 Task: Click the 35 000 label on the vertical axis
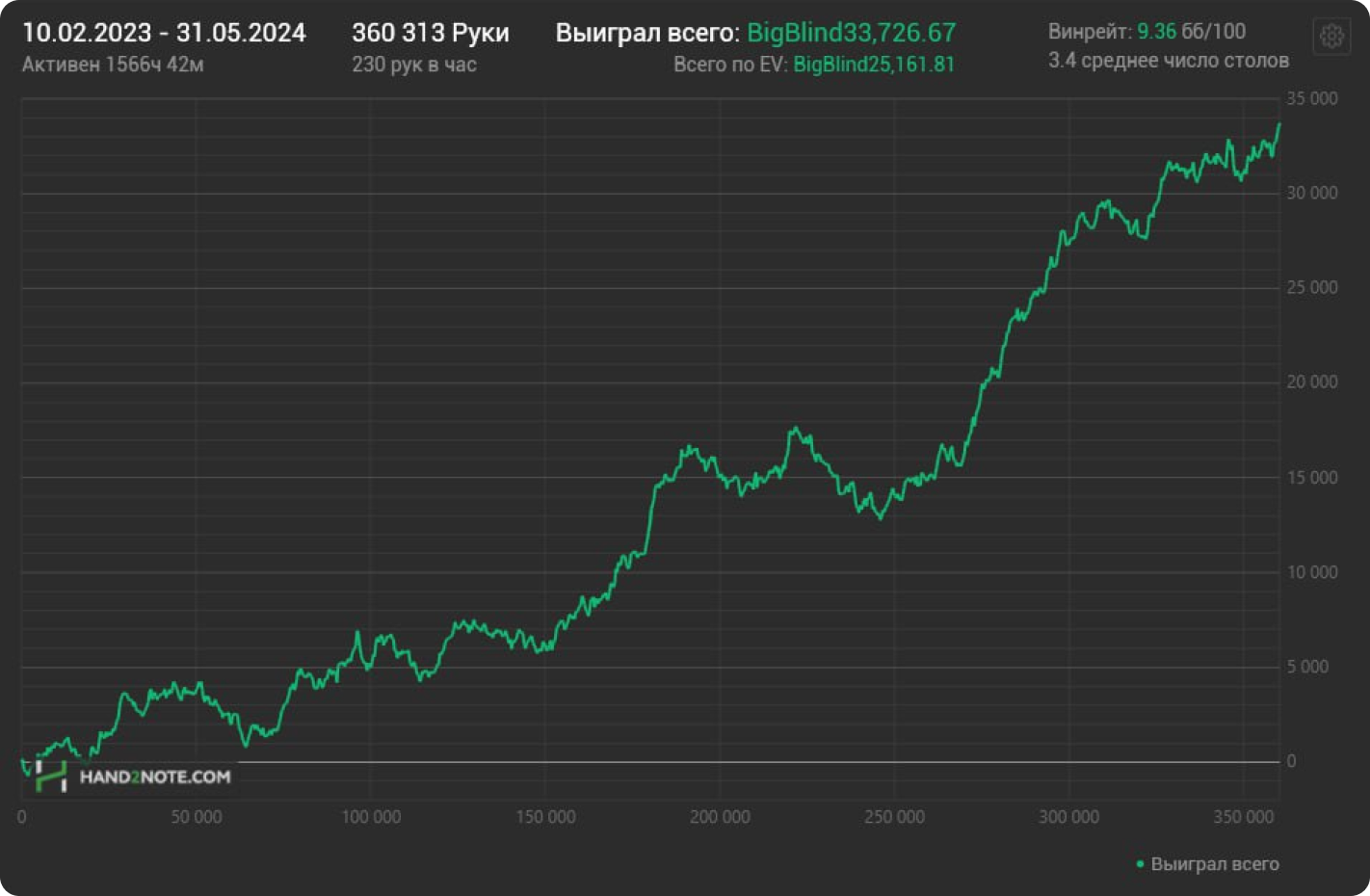(1311, 98)
